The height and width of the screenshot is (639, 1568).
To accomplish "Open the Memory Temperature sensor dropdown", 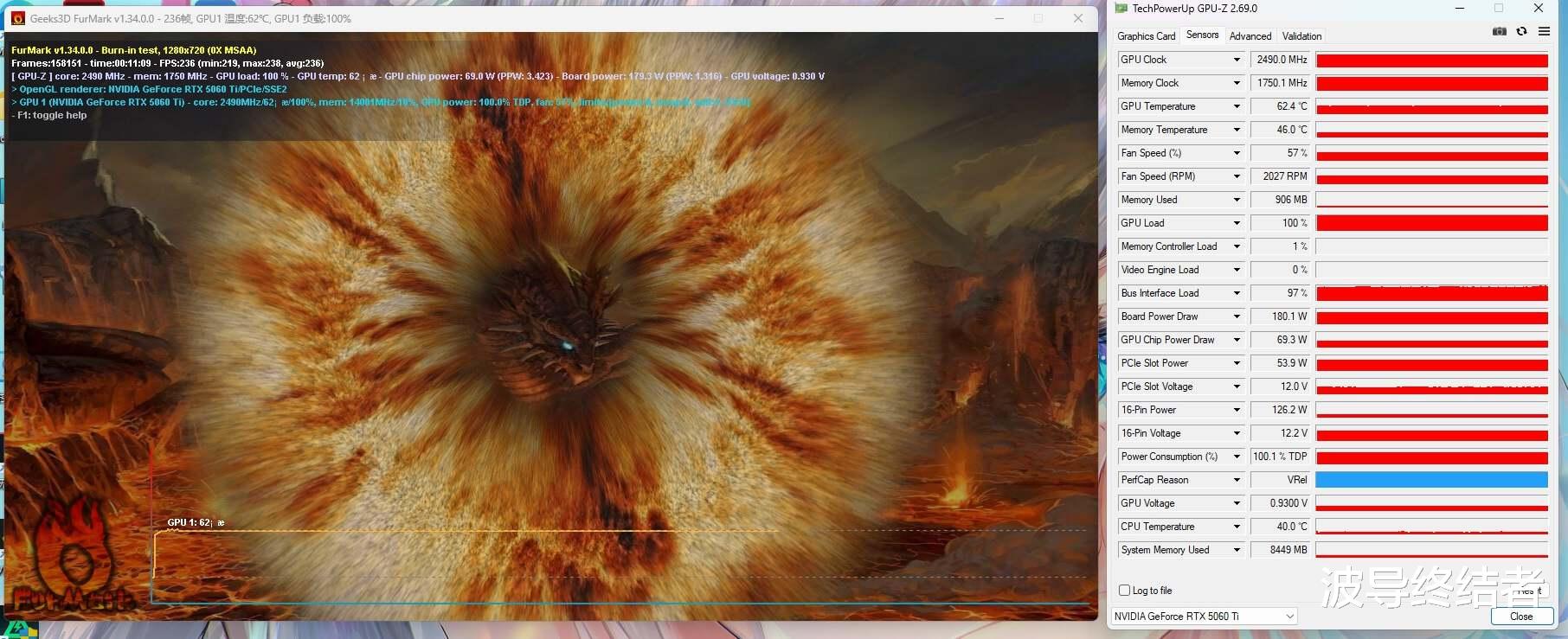I will point(1237,130).
